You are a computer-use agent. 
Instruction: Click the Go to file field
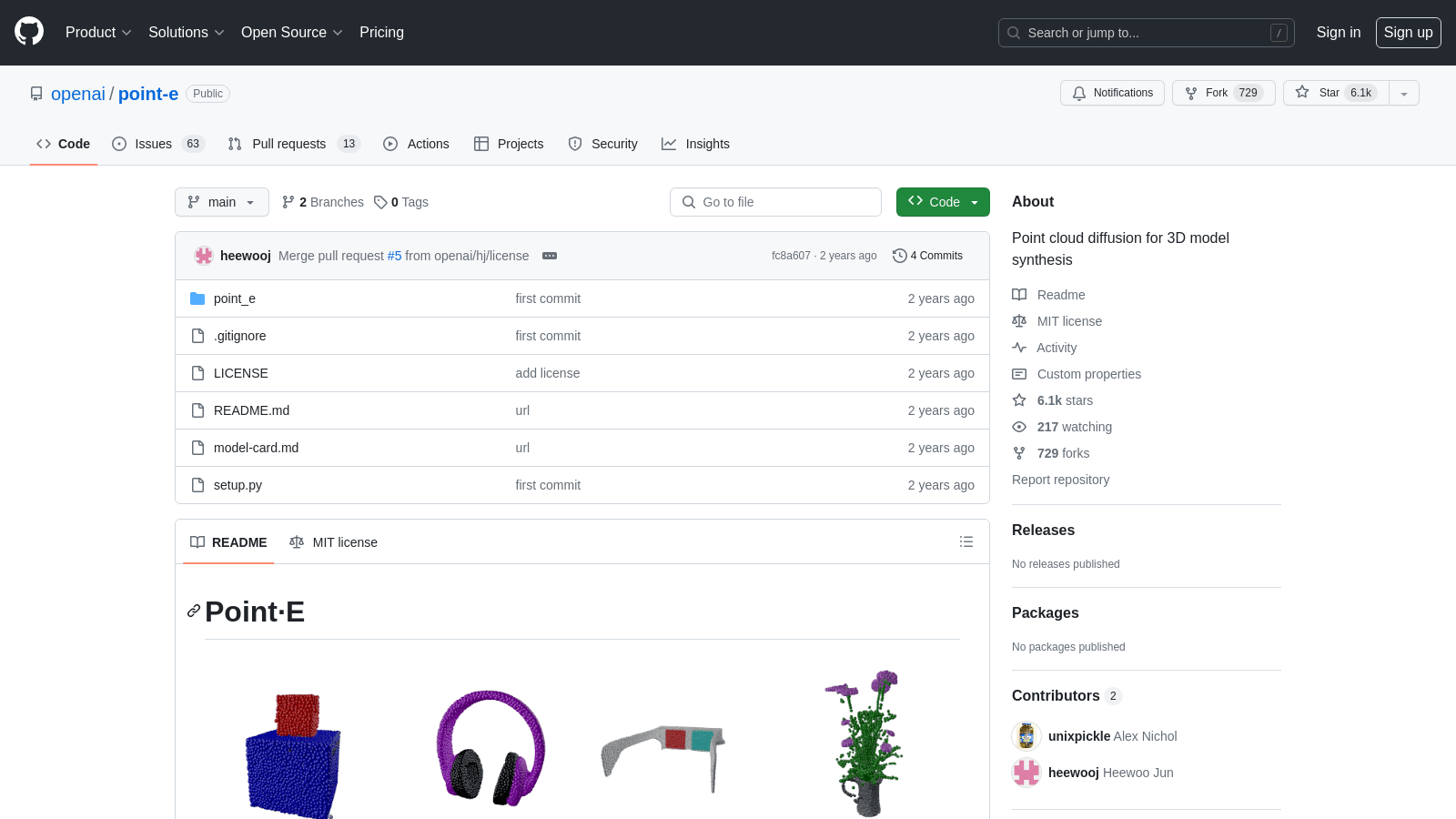[775, 202]
